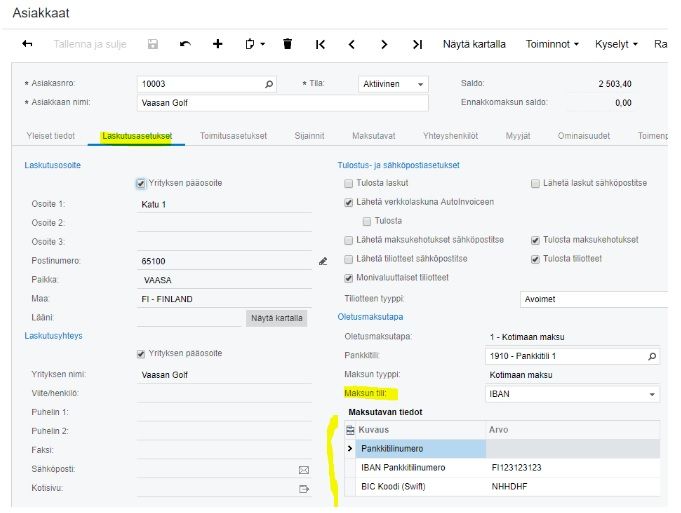Click toolbar Näytä kartalla button
This screenshot has height=513, width=681.
click(x=474, y=44)
